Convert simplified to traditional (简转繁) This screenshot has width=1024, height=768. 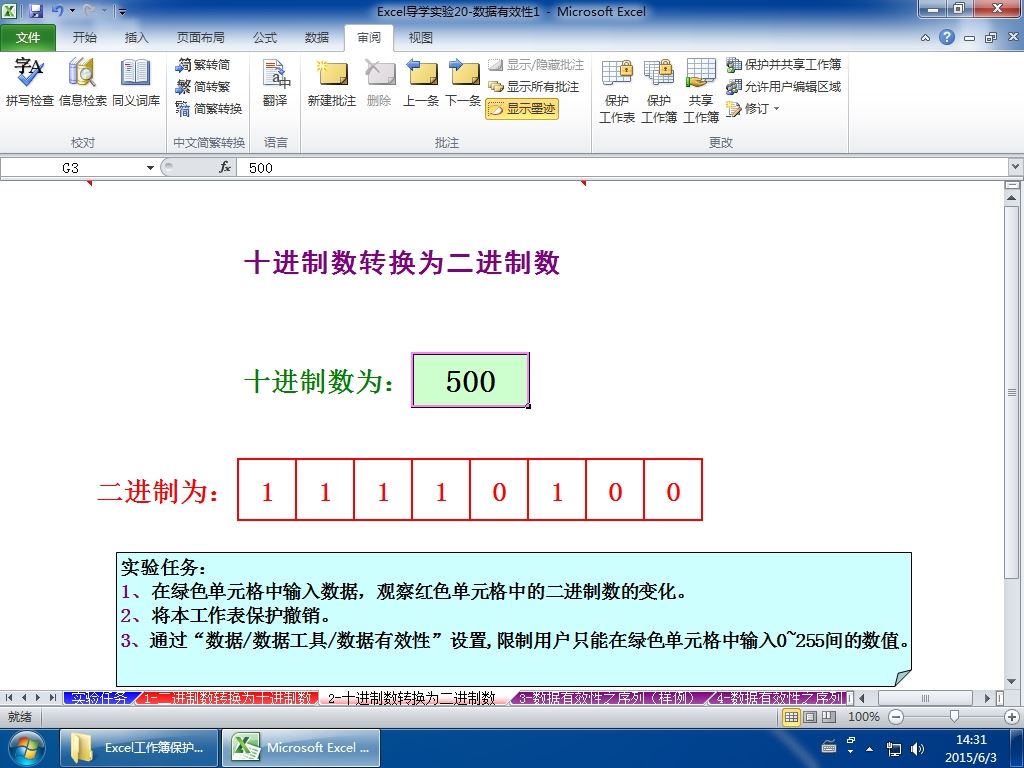click(x=203, y=86)
